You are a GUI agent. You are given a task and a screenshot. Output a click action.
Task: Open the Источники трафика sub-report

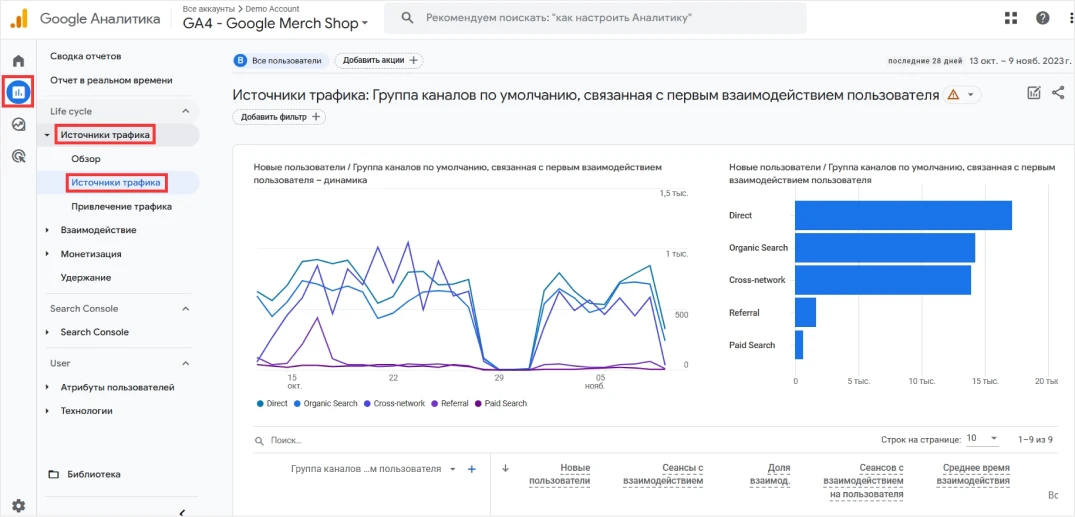117,183
